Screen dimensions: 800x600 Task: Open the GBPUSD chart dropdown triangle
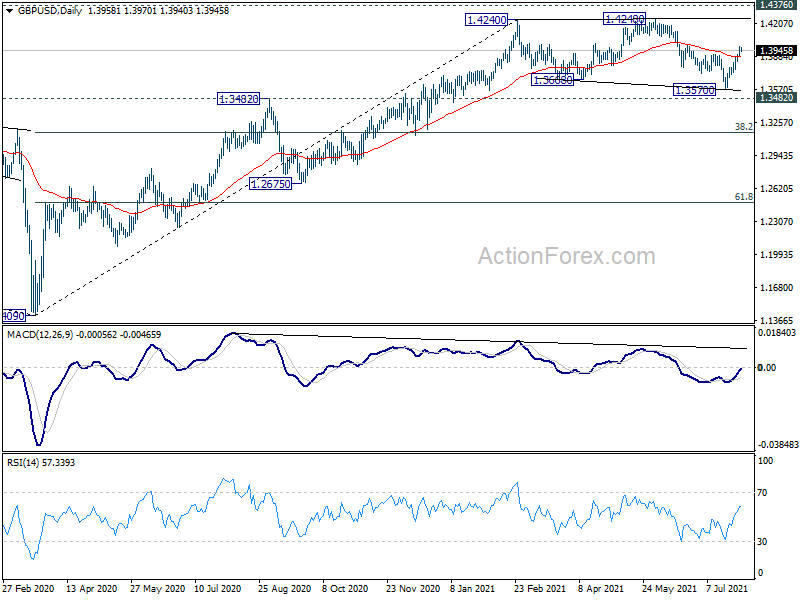[x=9, y=11]
